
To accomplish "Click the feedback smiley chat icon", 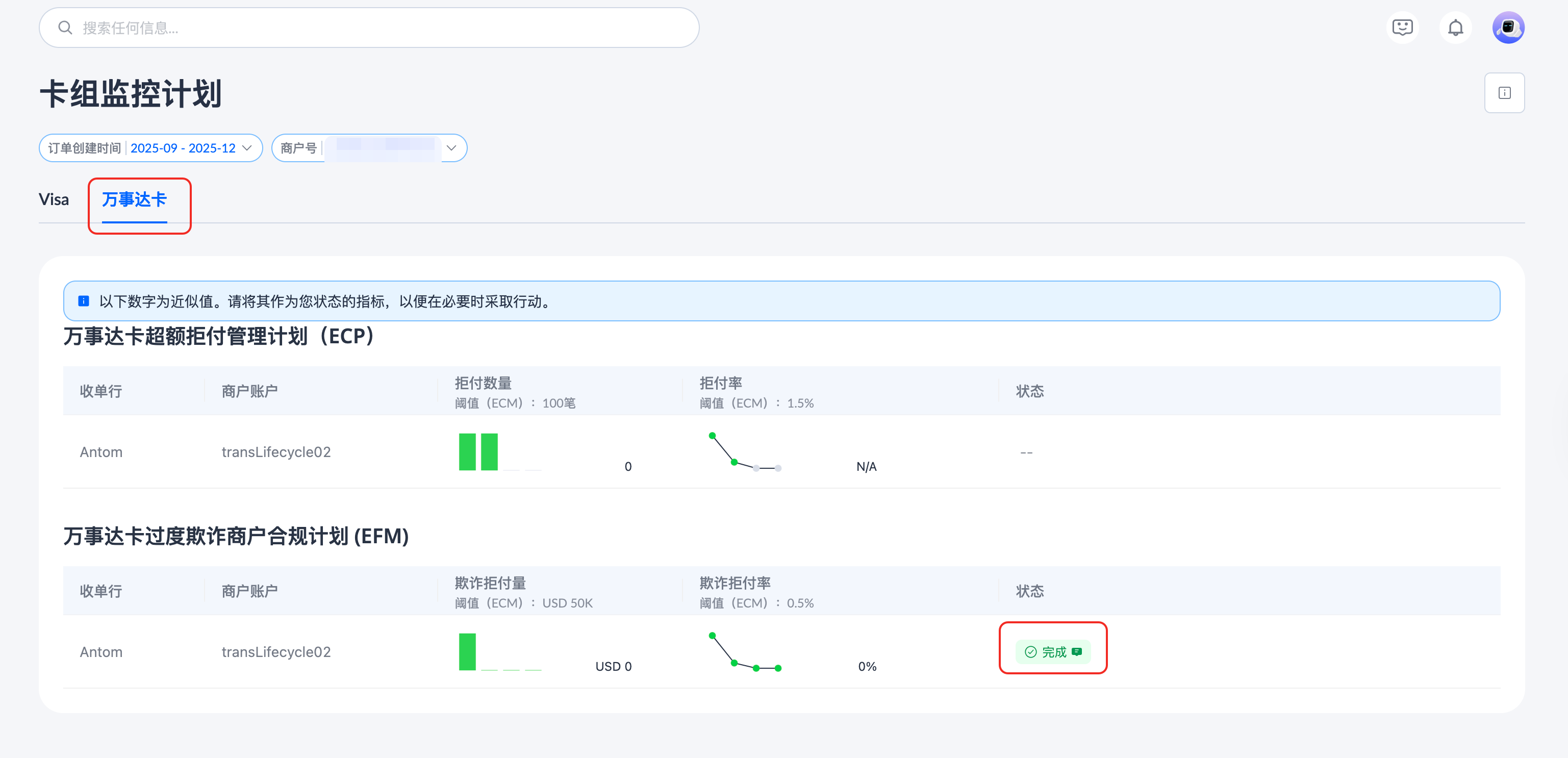I will (1402, 28).
